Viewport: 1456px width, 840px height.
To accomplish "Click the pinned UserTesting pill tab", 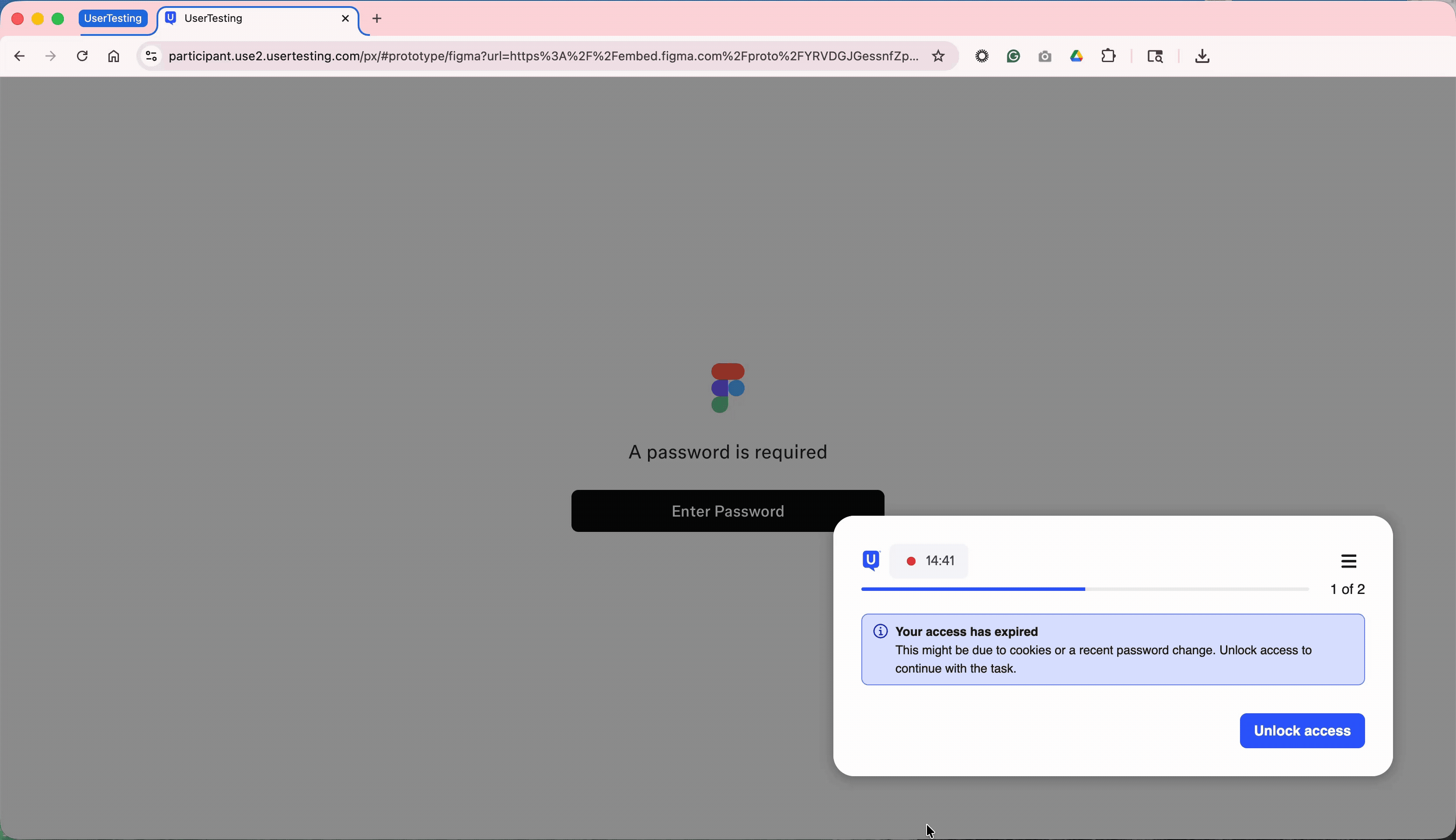I will pyautogui.click(x=114, y=18).
